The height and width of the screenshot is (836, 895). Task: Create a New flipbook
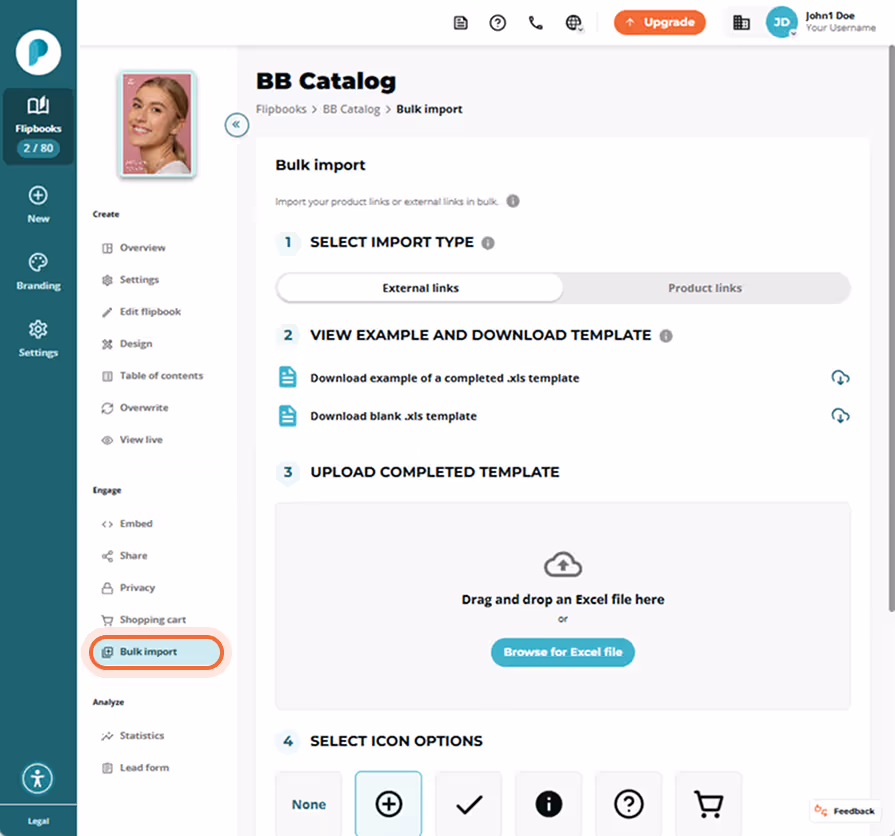pyautogui.click(x=38, y=205)
